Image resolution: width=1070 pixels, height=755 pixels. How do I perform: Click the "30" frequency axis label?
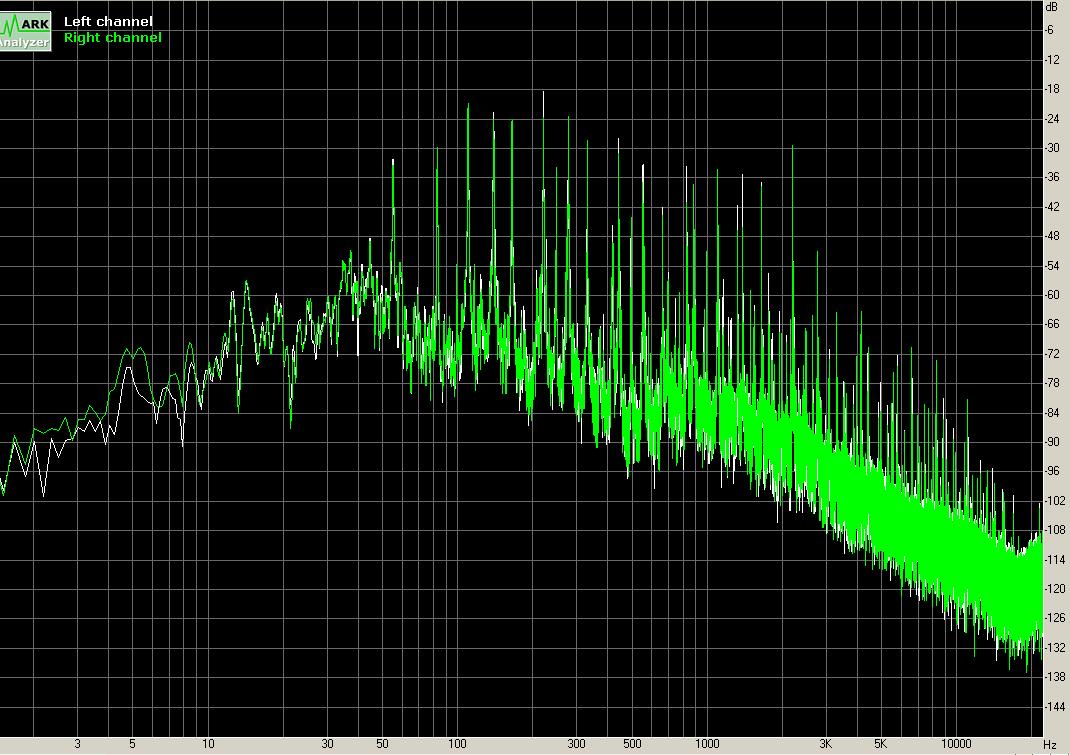click(x=328, y=744)
